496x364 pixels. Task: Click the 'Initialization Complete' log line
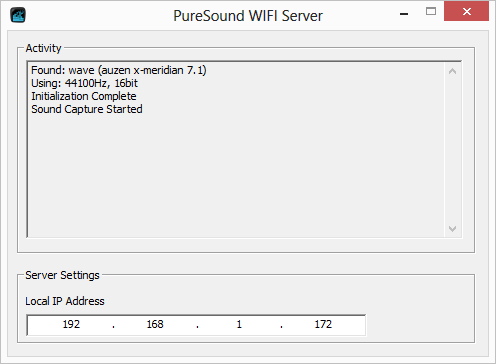tap(84, 96)
